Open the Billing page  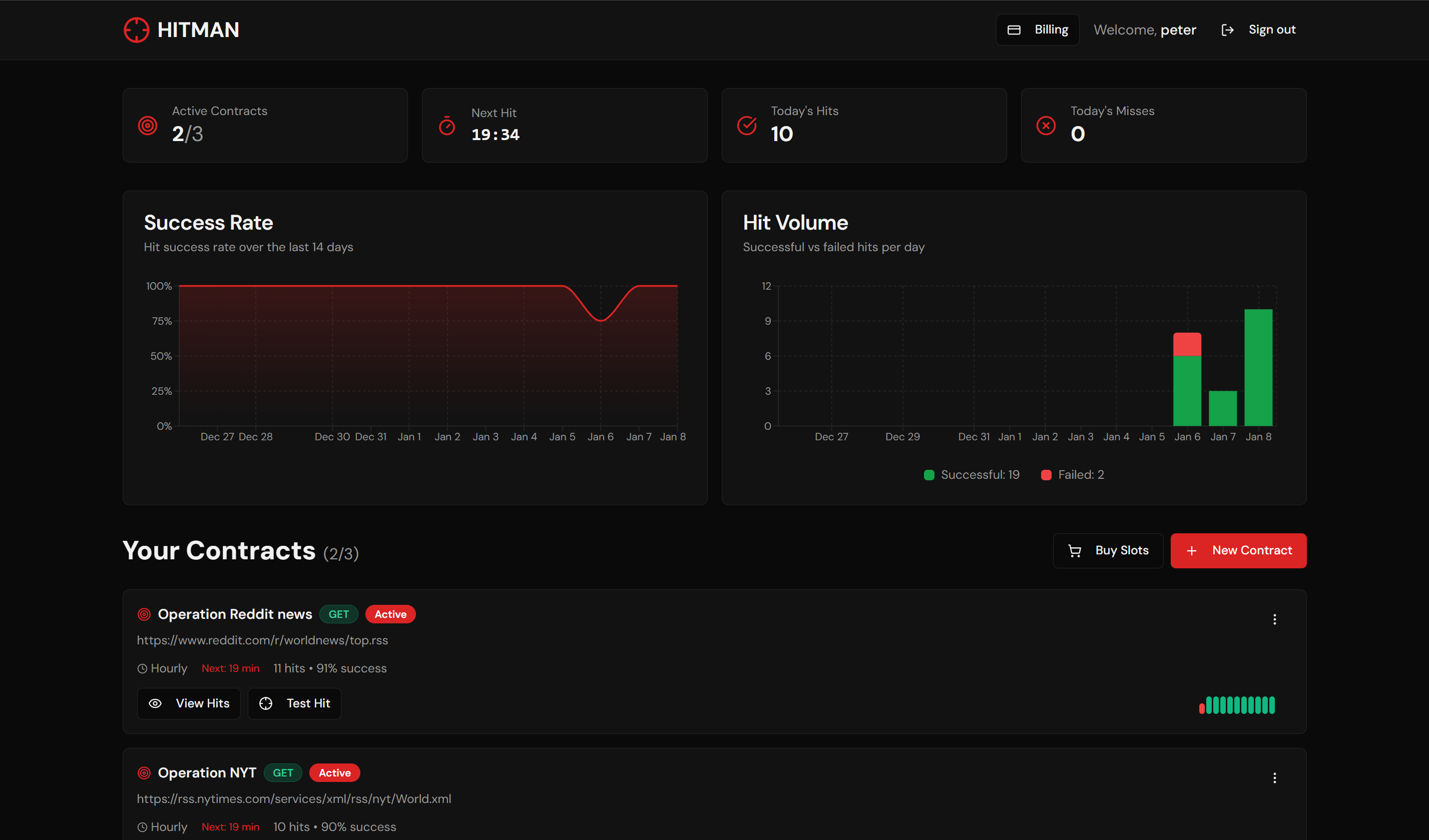pos(1037,30)
